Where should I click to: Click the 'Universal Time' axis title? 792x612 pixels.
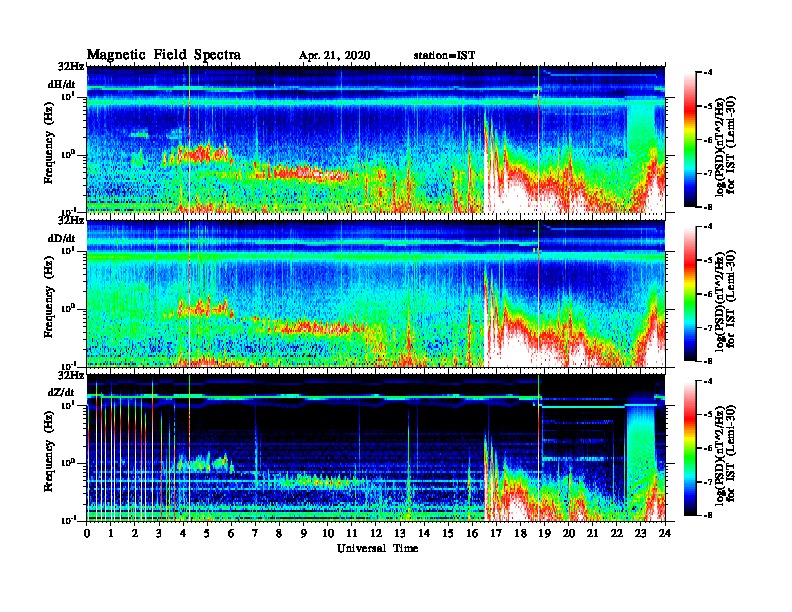click(x=377, y=548)
